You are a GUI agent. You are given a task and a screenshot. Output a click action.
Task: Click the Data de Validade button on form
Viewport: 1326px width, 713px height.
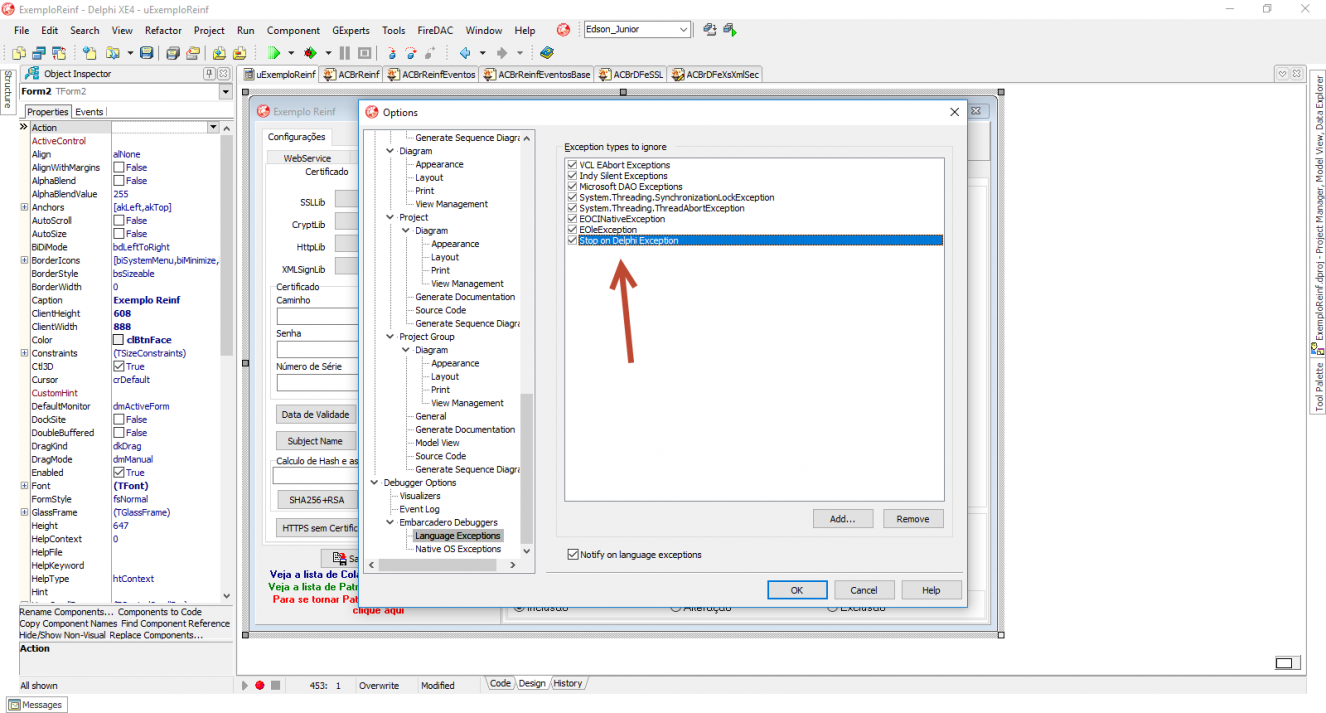(315, 414)
